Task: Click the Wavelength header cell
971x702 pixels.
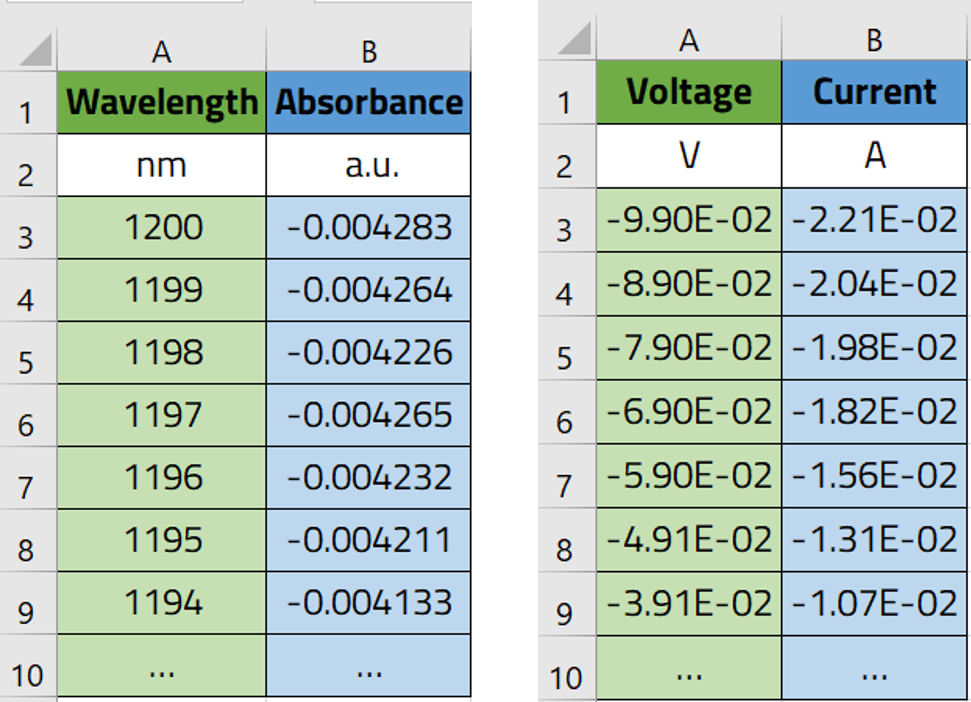Action: [162, 99]
